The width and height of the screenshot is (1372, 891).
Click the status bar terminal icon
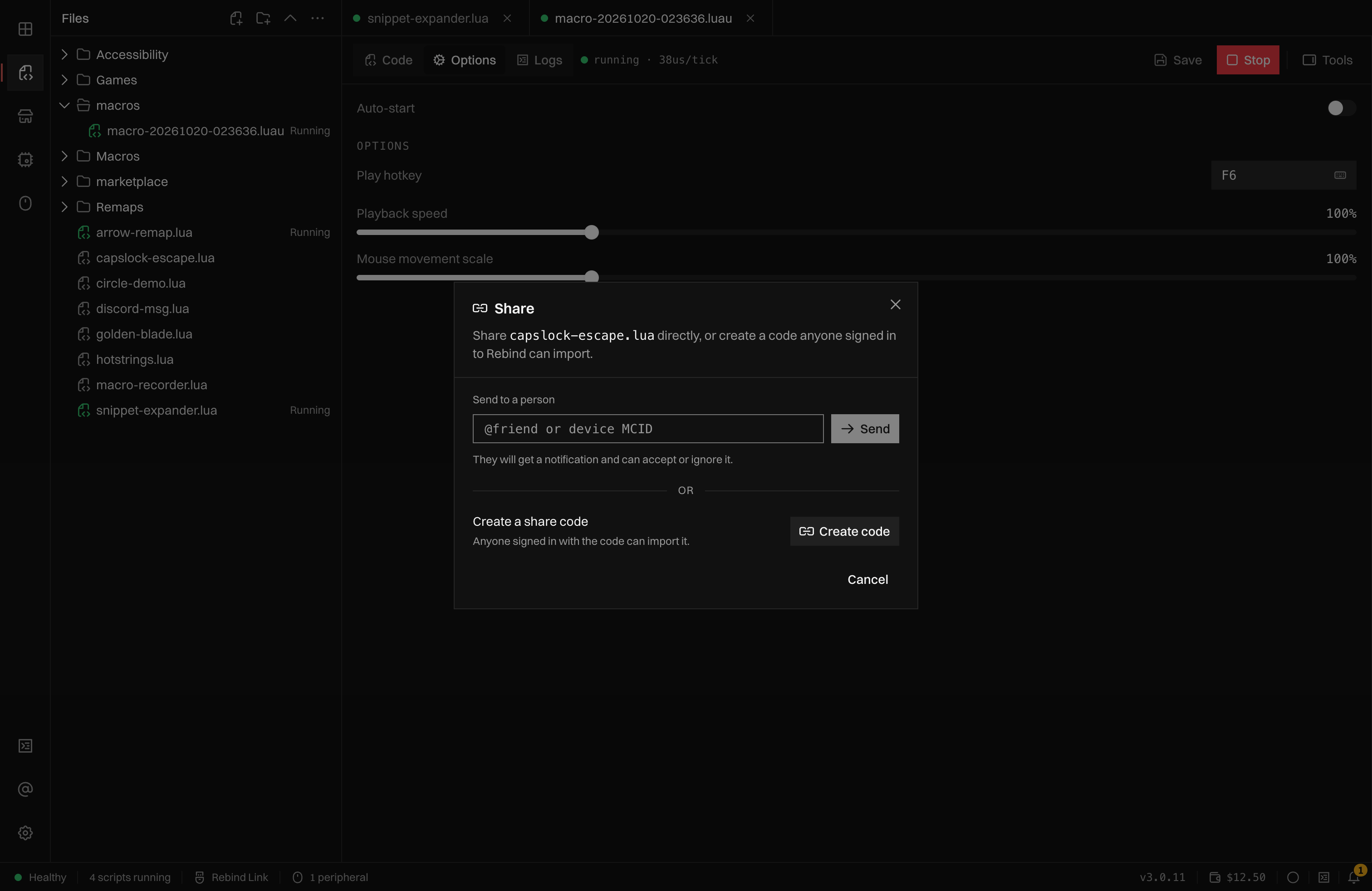pyautogui.click(x=1323, y=877)
